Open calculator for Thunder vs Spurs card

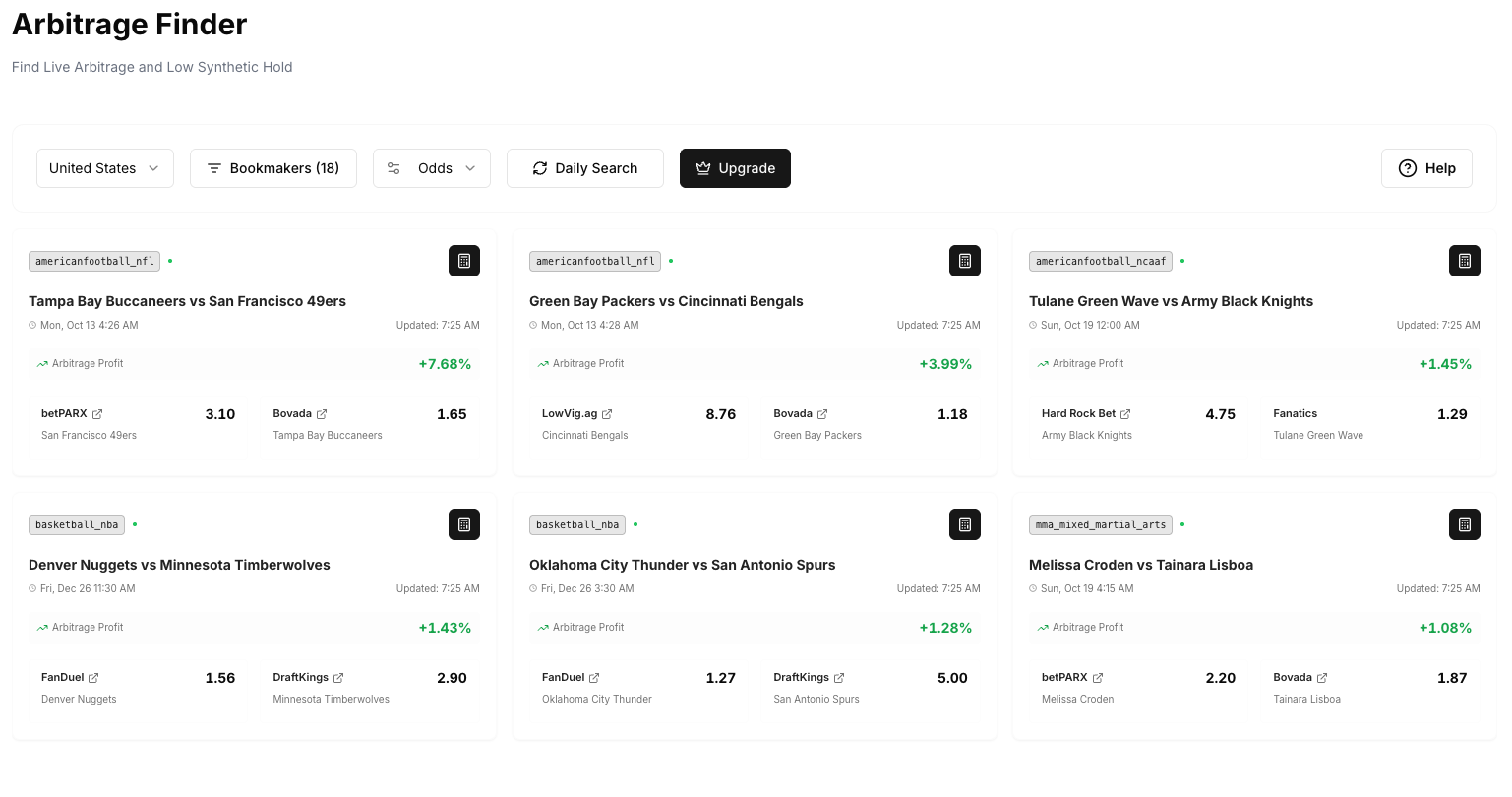[x=964, y=524]
